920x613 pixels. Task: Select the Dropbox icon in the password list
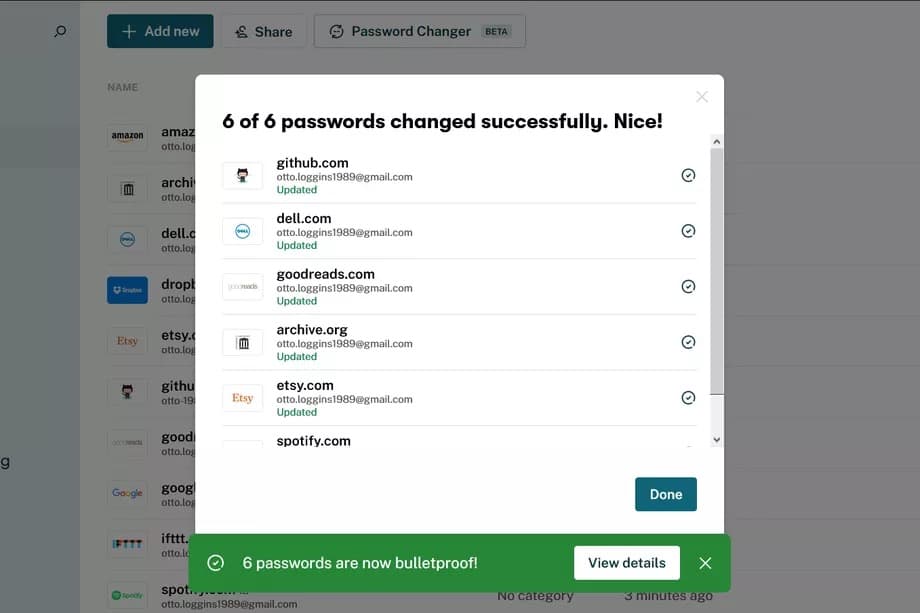[x=127, y=290]
